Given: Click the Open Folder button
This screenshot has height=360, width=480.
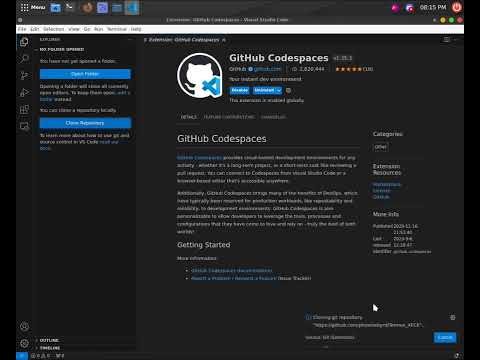Looking at the screenshot, I should [x=85, y=74].
